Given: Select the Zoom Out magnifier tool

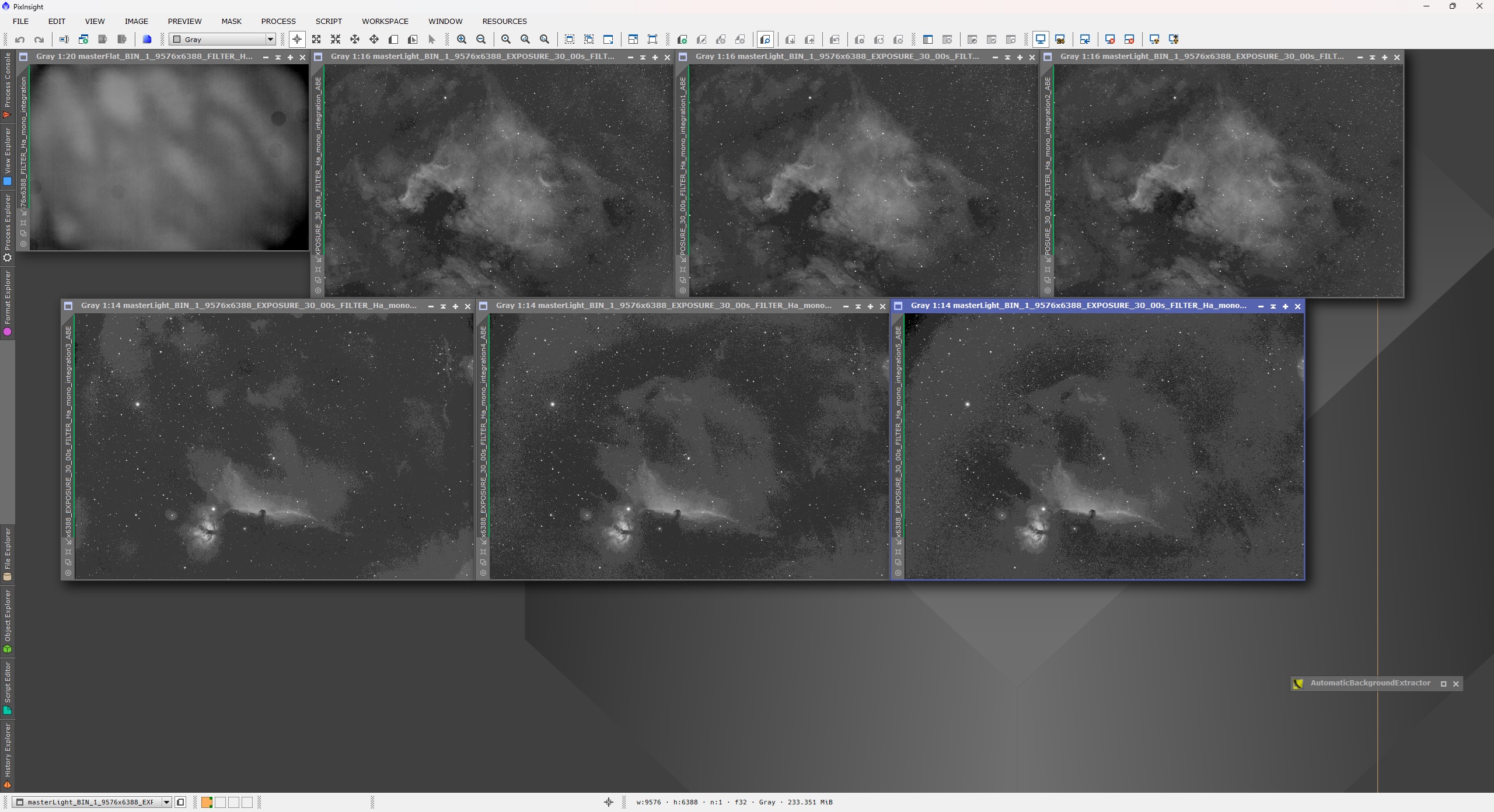Looking at the screenshot, I should [481, 40].
